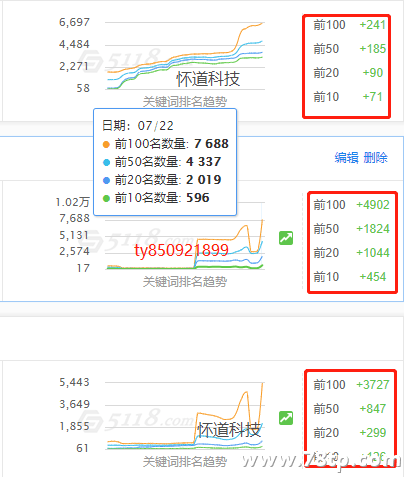Click the 删除 link

(x=376, y=158)
